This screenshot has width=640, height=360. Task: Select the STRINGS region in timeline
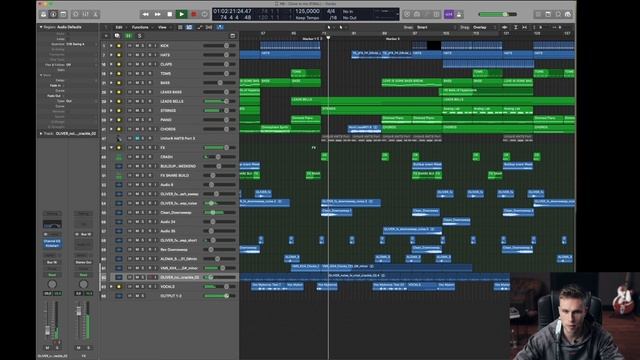pos(382,111)
